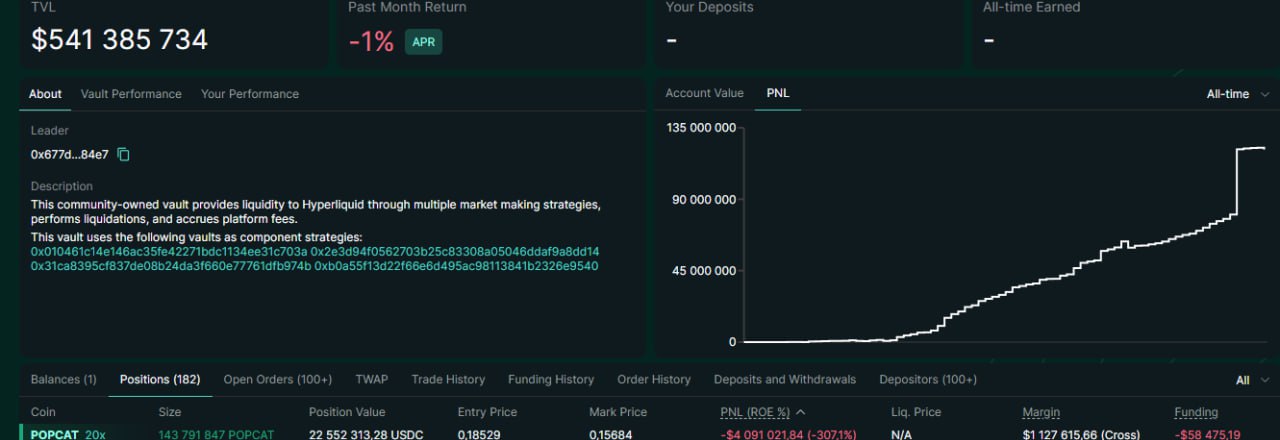1280x440 pixels.
Task: Open the Funding History tab
Action: pos(551,380)
